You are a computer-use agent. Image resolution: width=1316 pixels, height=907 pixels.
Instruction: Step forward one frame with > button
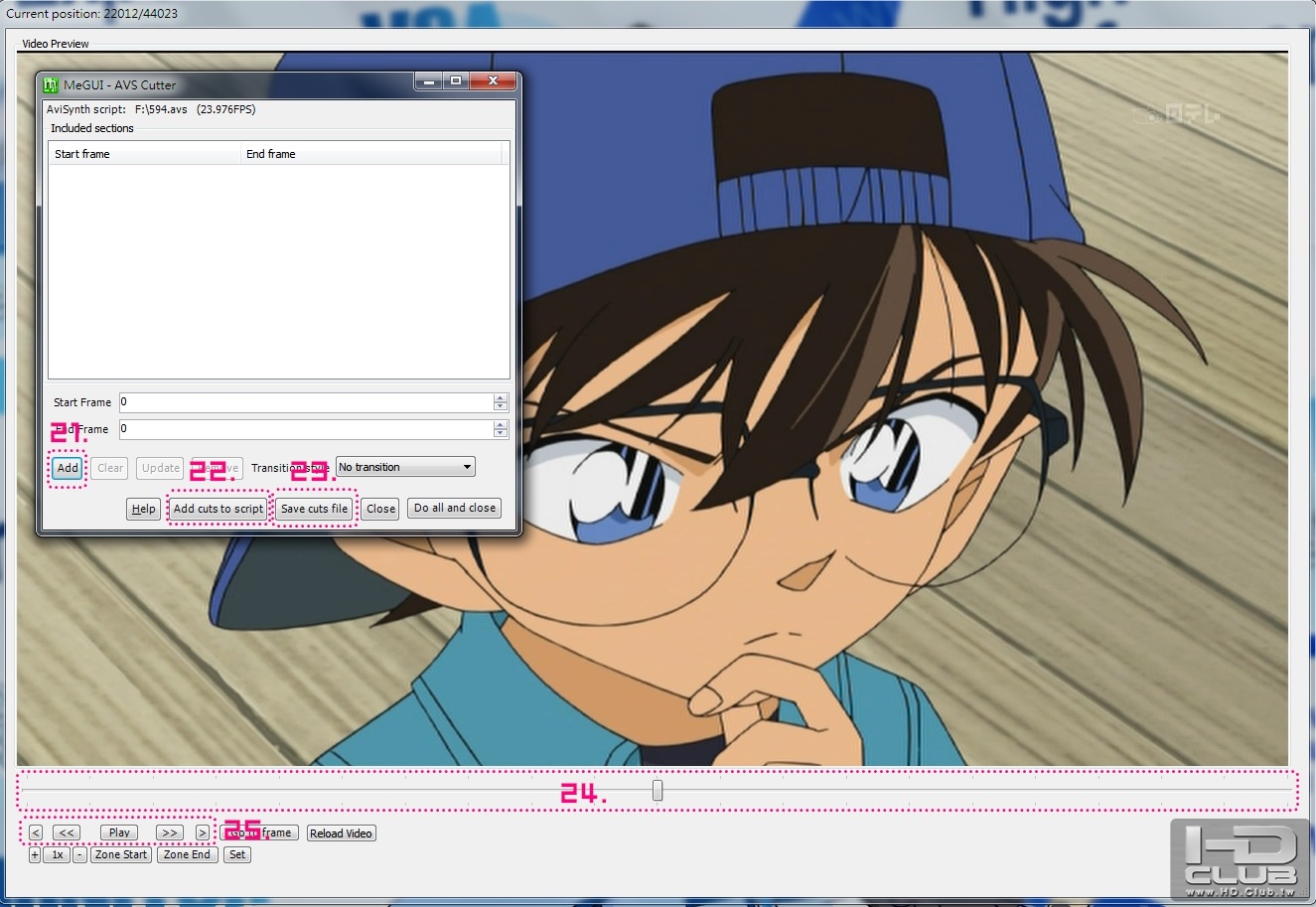click(203, 832)
